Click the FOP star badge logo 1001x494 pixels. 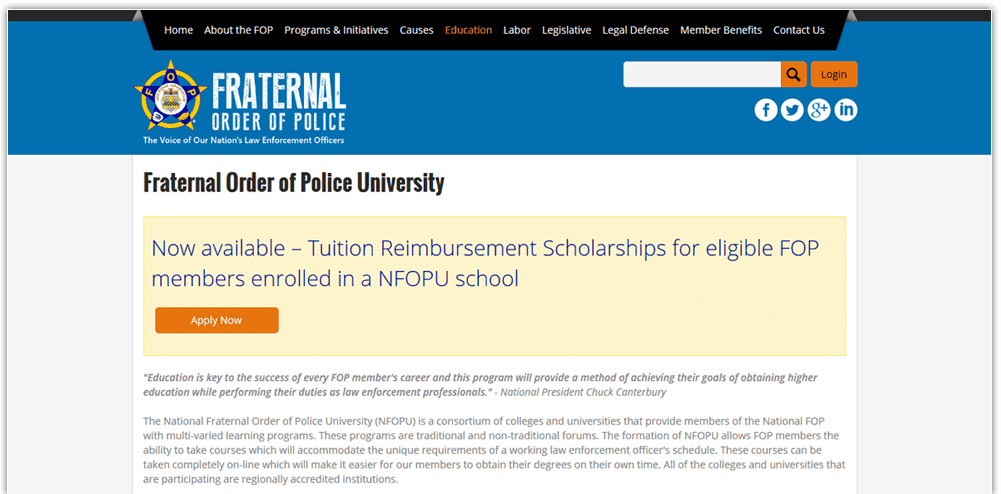pos(170,97)
